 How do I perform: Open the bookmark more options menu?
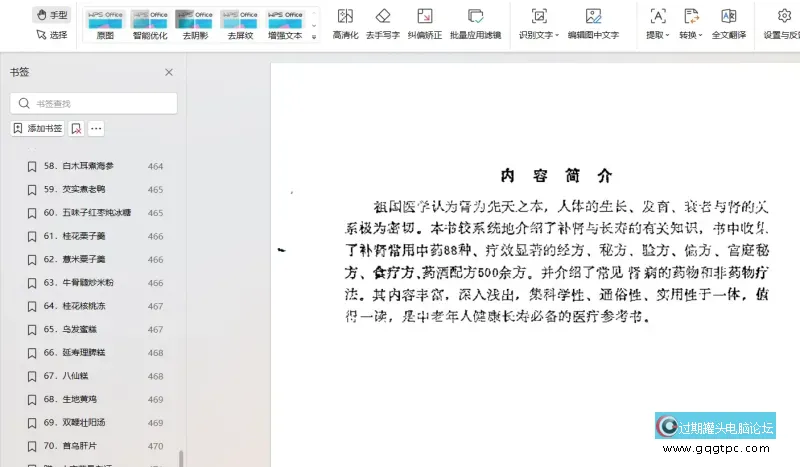pos(96,128)
